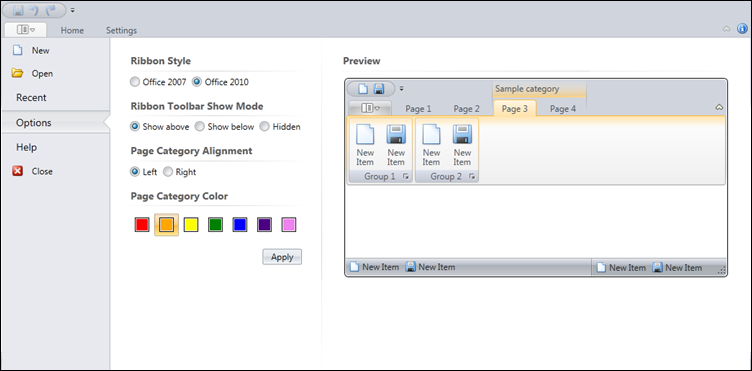Switch to the Settings tab

[x=121, y=30]
